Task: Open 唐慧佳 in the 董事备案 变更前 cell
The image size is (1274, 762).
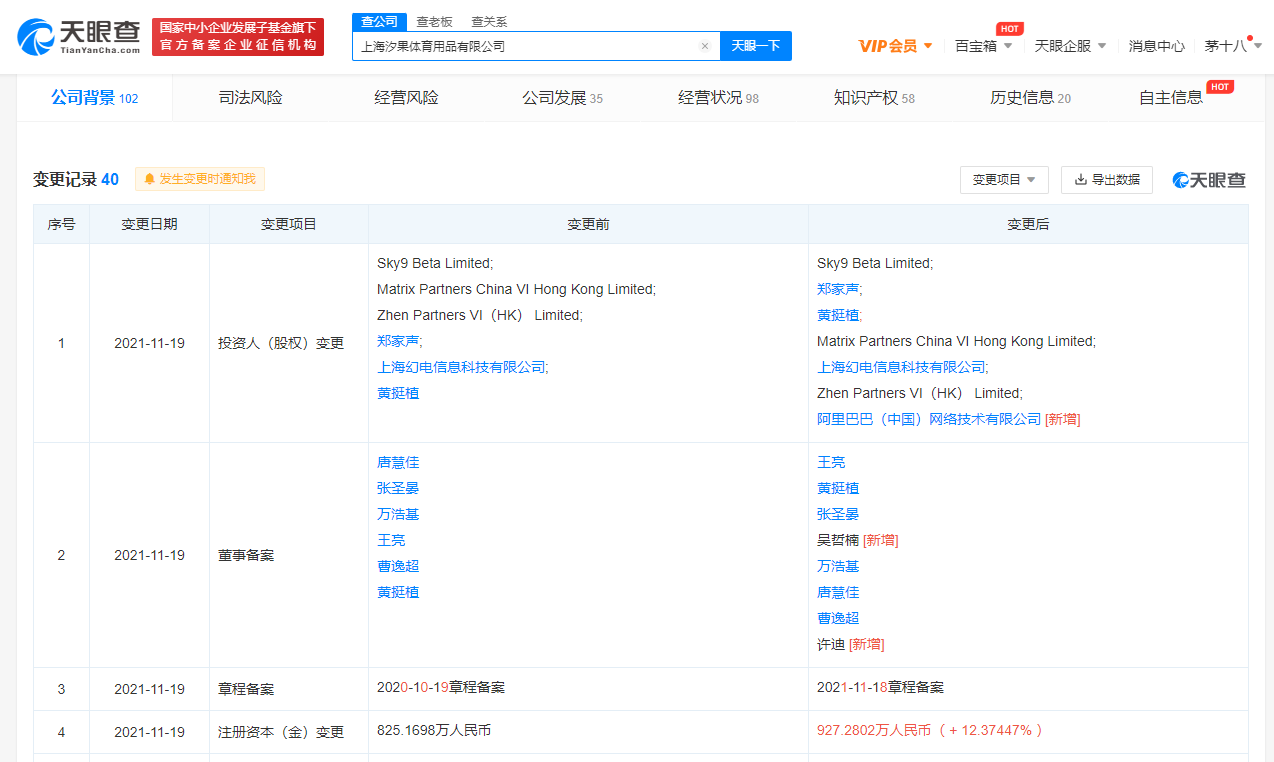Action: 398,462
